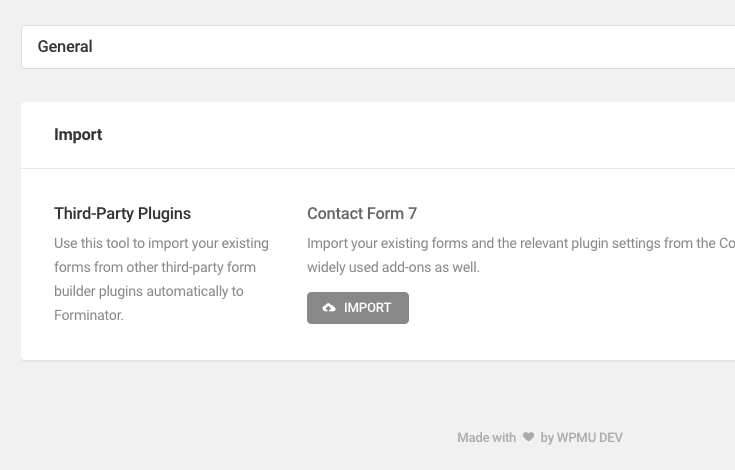Click the IMPORT button
This screenshot has width=735, height=470.
tap(358, 308)
